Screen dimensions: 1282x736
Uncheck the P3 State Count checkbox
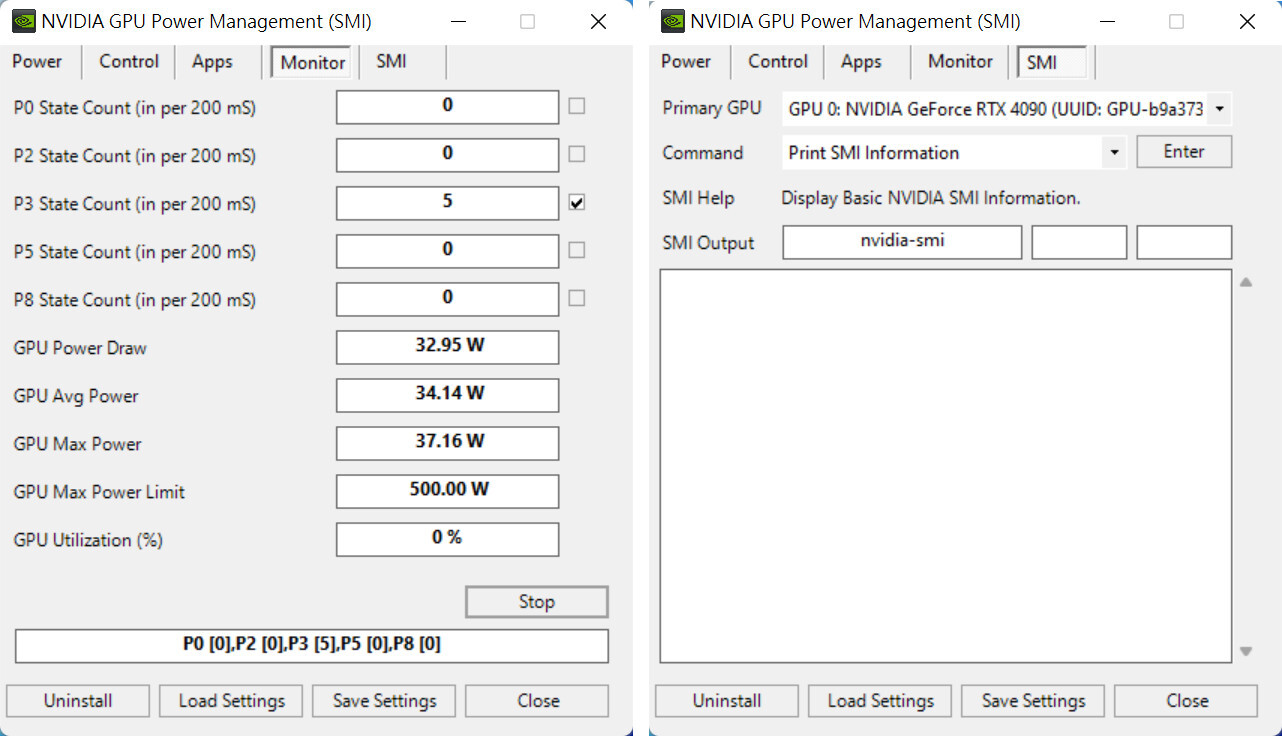(x=577, y=201)
